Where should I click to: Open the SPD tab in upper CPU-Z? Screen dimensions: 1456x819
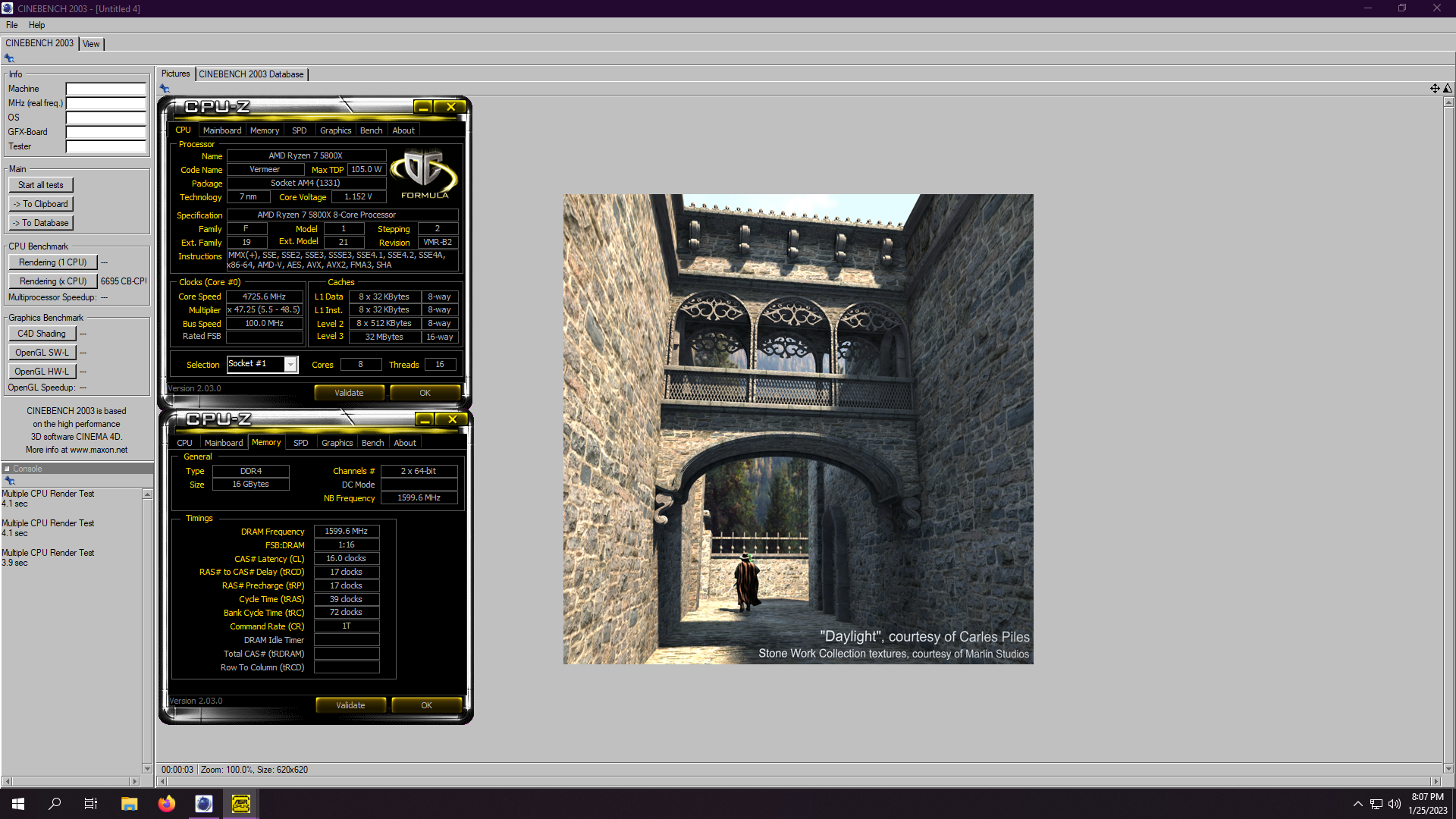(x=300, y=130)
